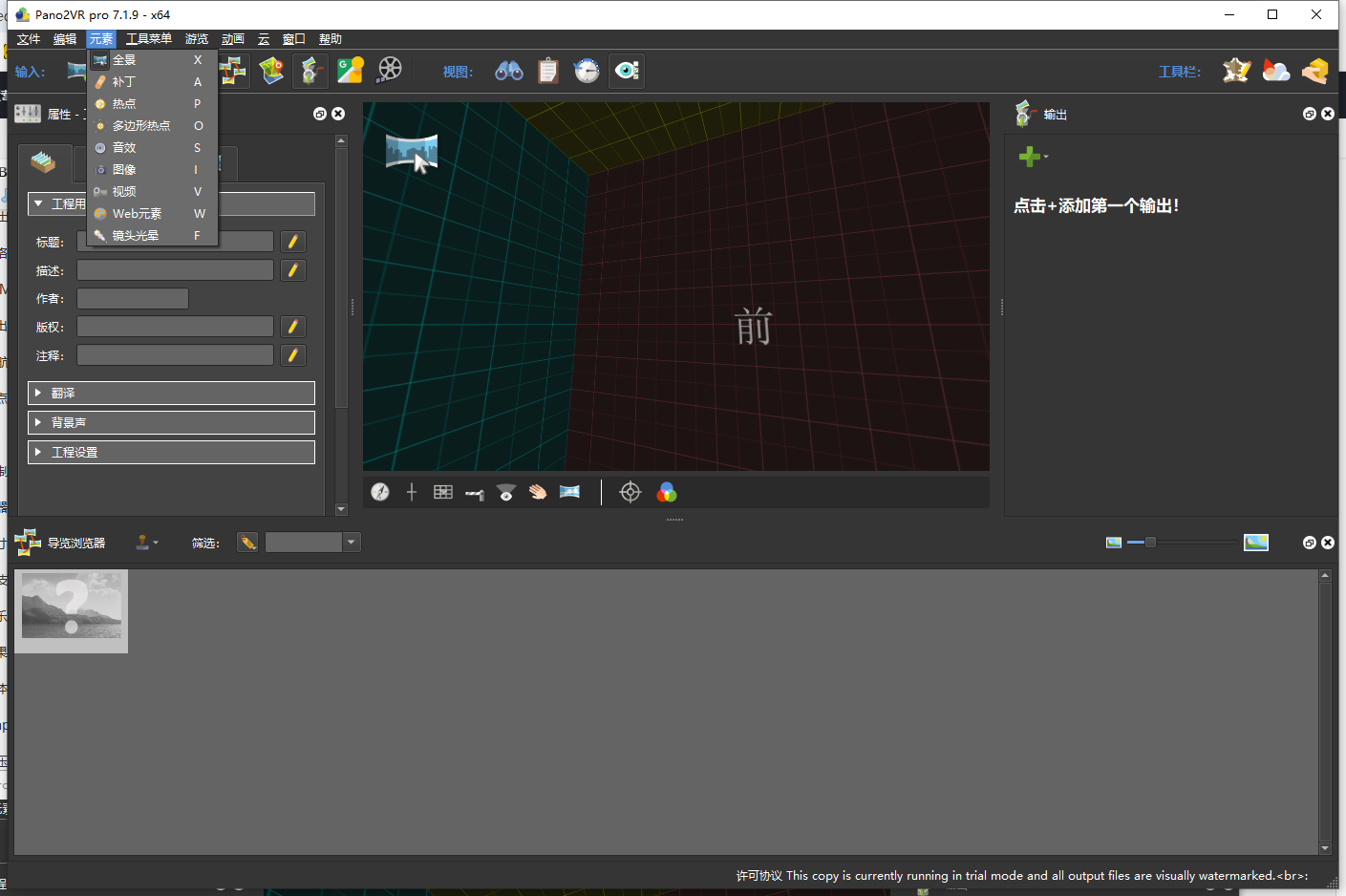
Task: Select 镜头光晕 menu entry
Action: point(152,236)
